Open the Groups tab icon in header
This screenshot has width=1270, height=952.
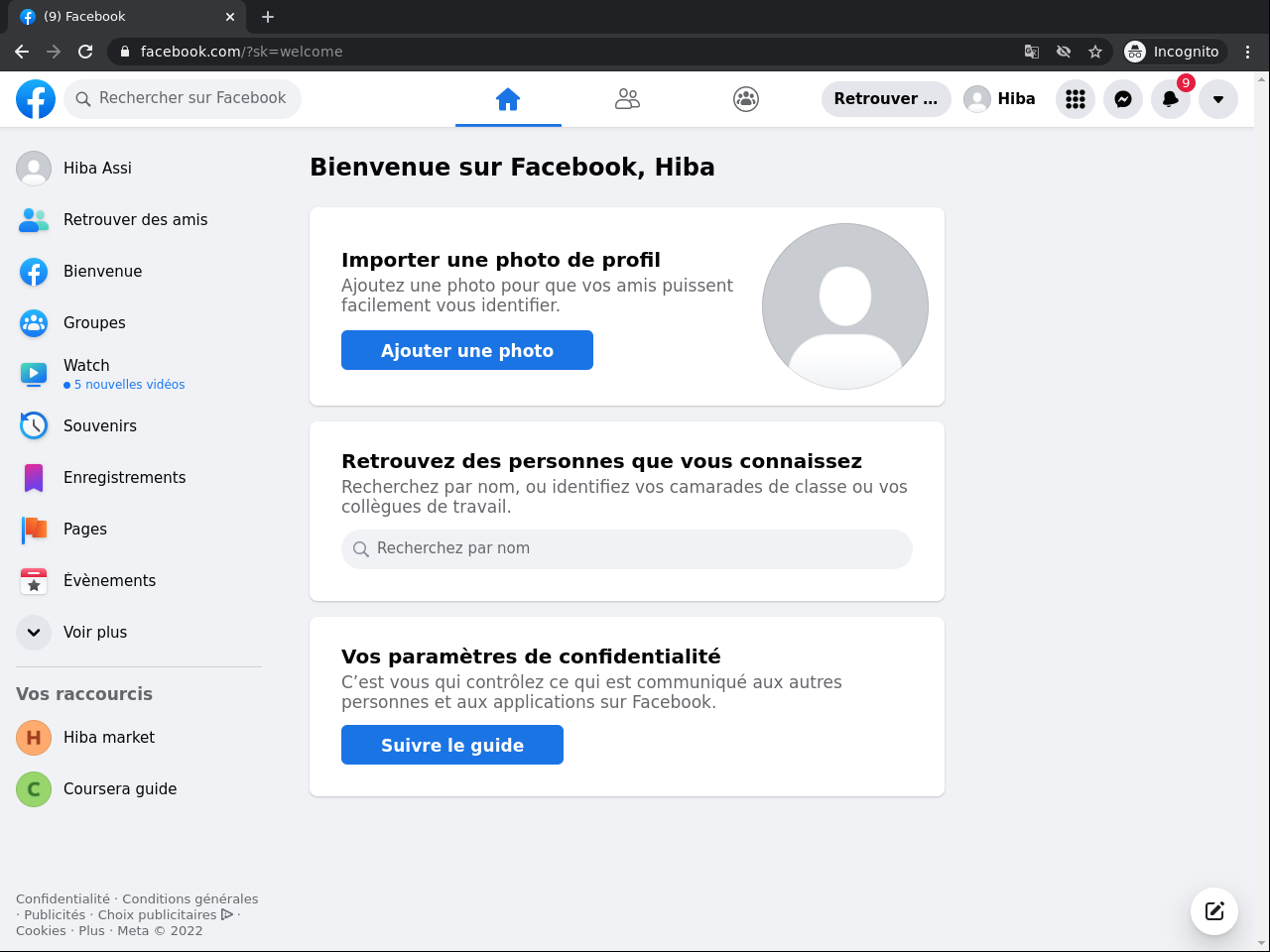(x=746, y=99)
